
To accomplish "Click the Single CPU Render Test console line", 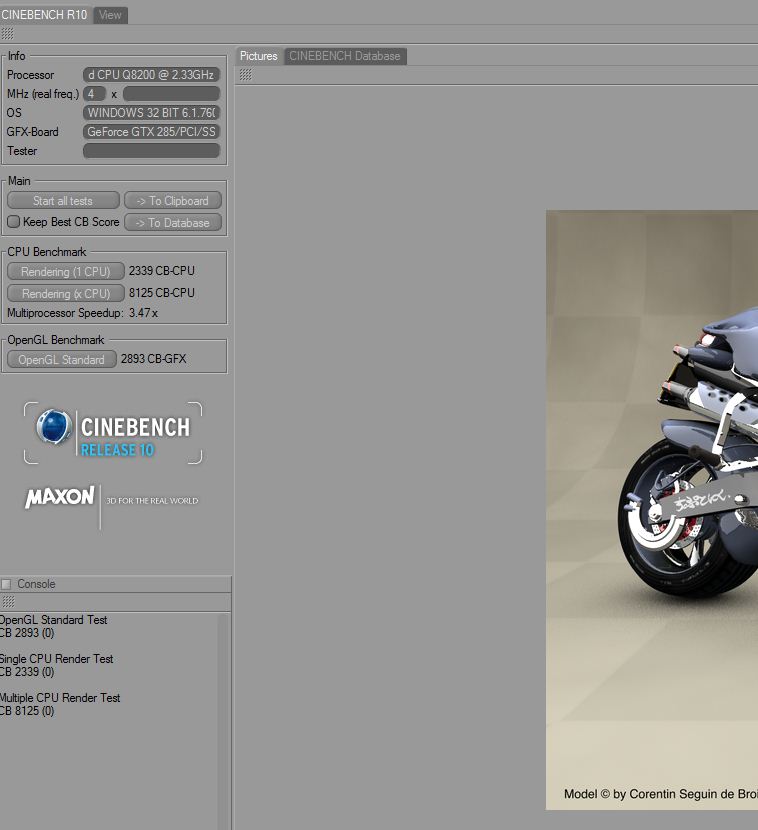I will [x=57, y=659].
